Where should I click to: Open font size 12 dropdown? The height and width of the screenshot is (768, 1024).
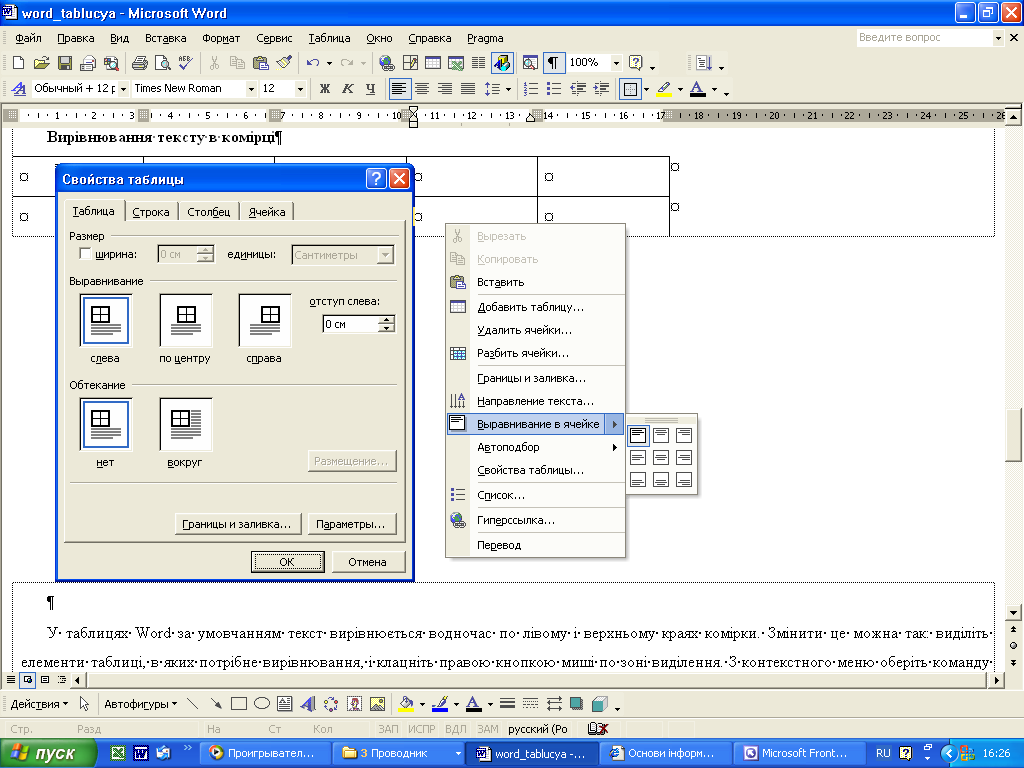tap(300, 88)
